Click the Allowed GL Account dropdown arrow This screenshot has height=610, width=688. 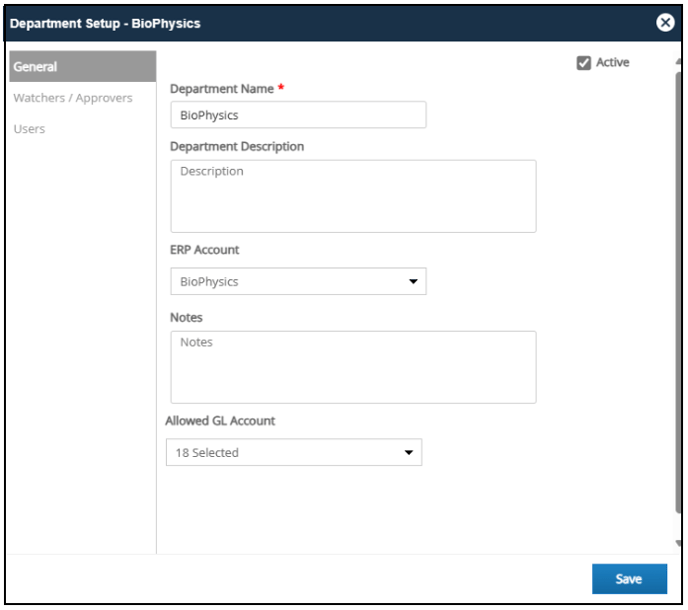pyautogui.click(x=409, y=452)
